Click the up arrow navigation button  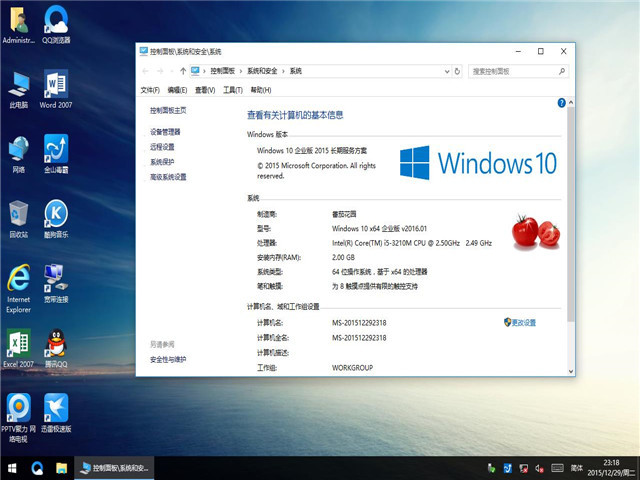tap(182, 71)
